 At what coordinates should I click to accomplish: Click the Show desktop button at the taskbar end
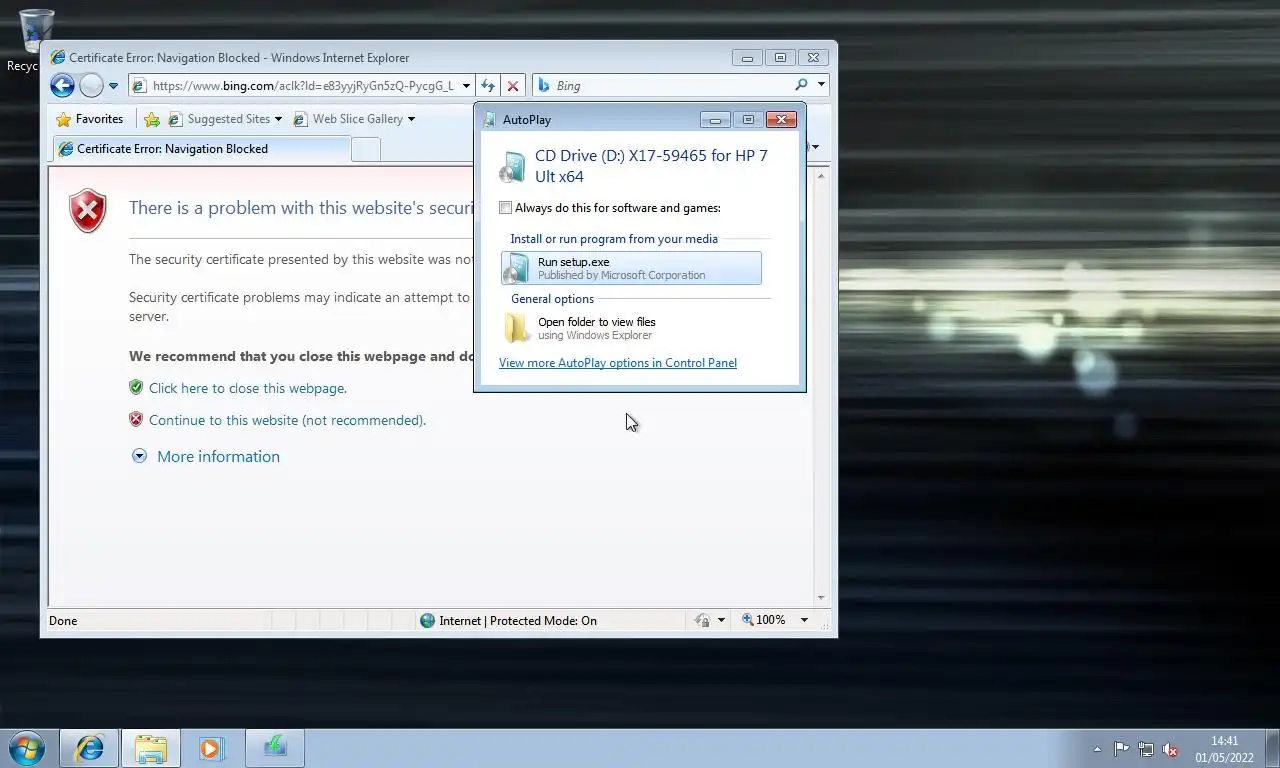1272,749
